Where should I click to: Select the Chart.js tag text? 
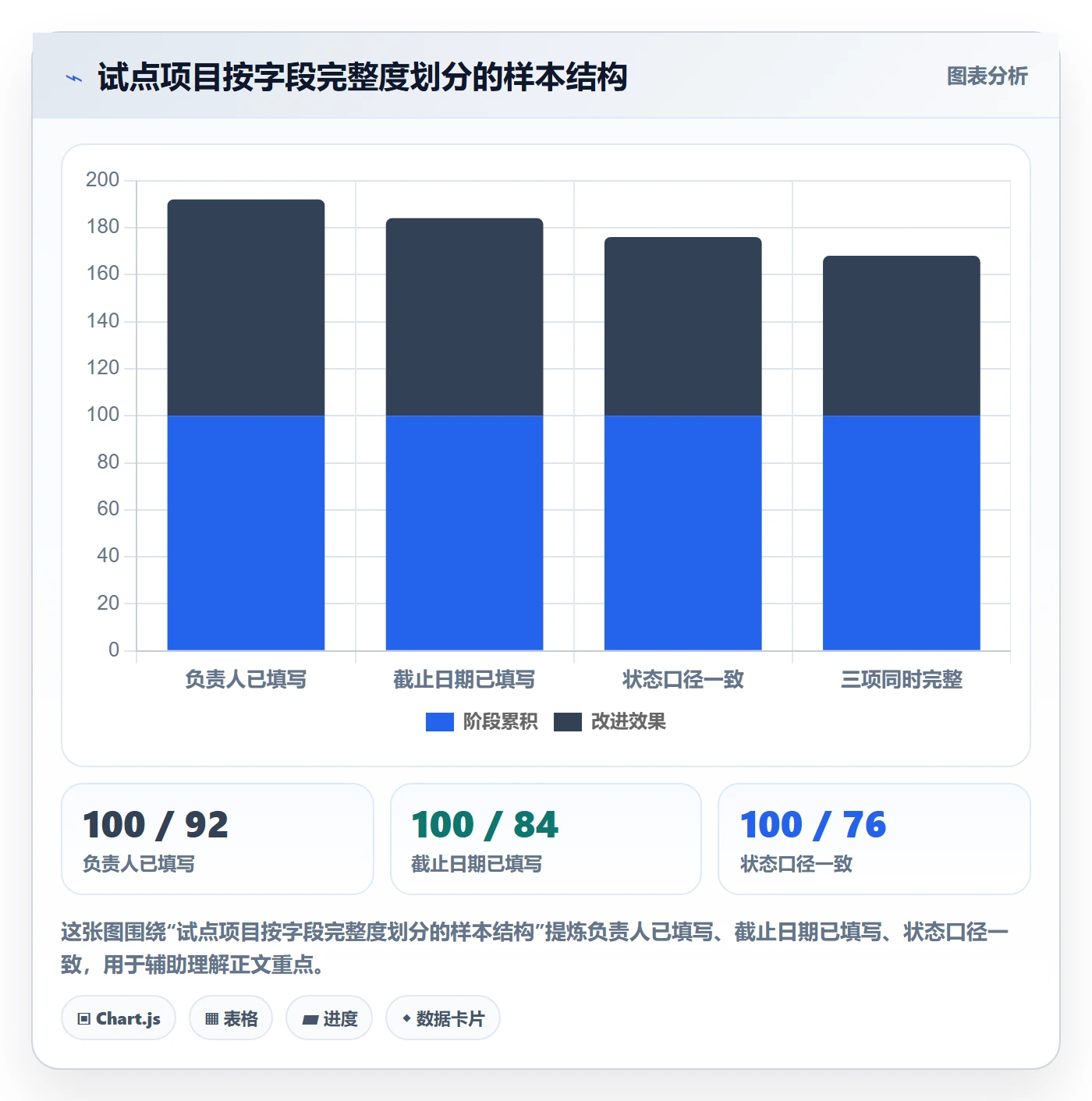[128, 1018]
